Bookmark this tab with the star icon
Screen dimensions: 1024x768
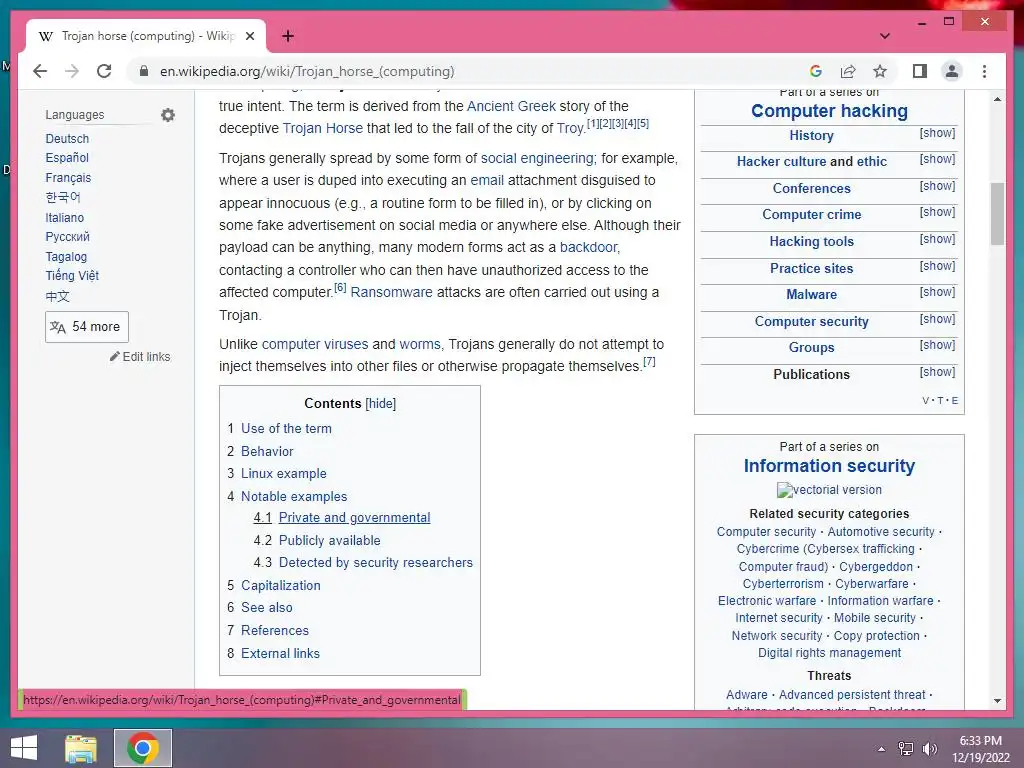tap(880, 71)
